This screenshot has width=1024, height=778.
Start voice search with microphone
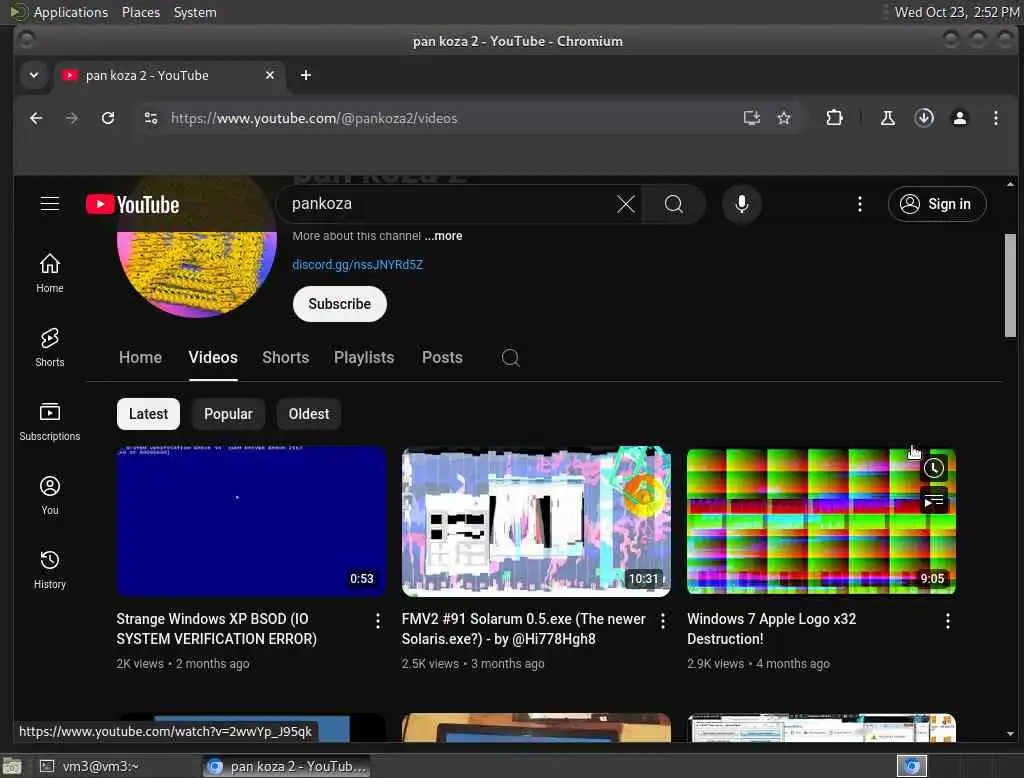pyautogui.click(x=741, y=204)
